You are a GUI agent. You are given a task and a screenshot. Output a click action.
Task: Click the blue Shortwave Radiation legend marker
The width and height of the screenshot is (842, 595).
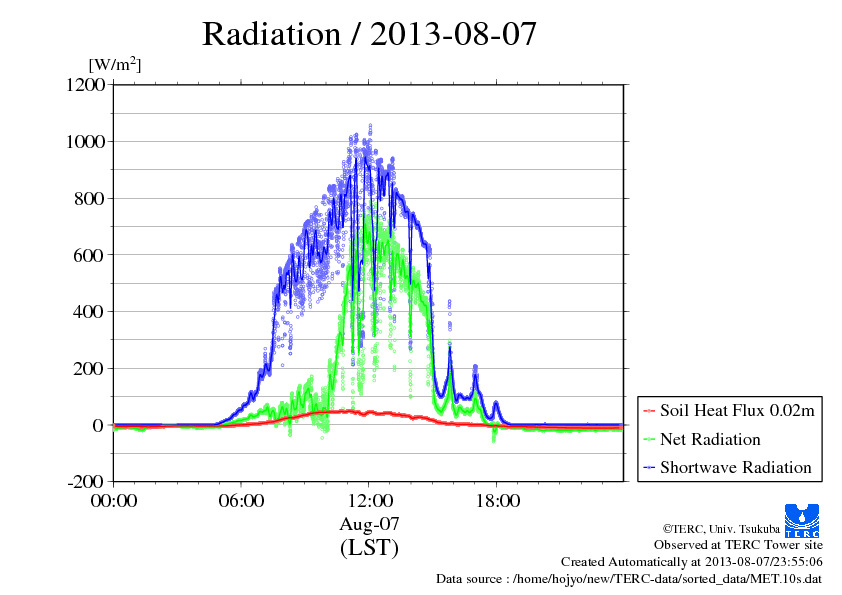click(x=649, y=468)
